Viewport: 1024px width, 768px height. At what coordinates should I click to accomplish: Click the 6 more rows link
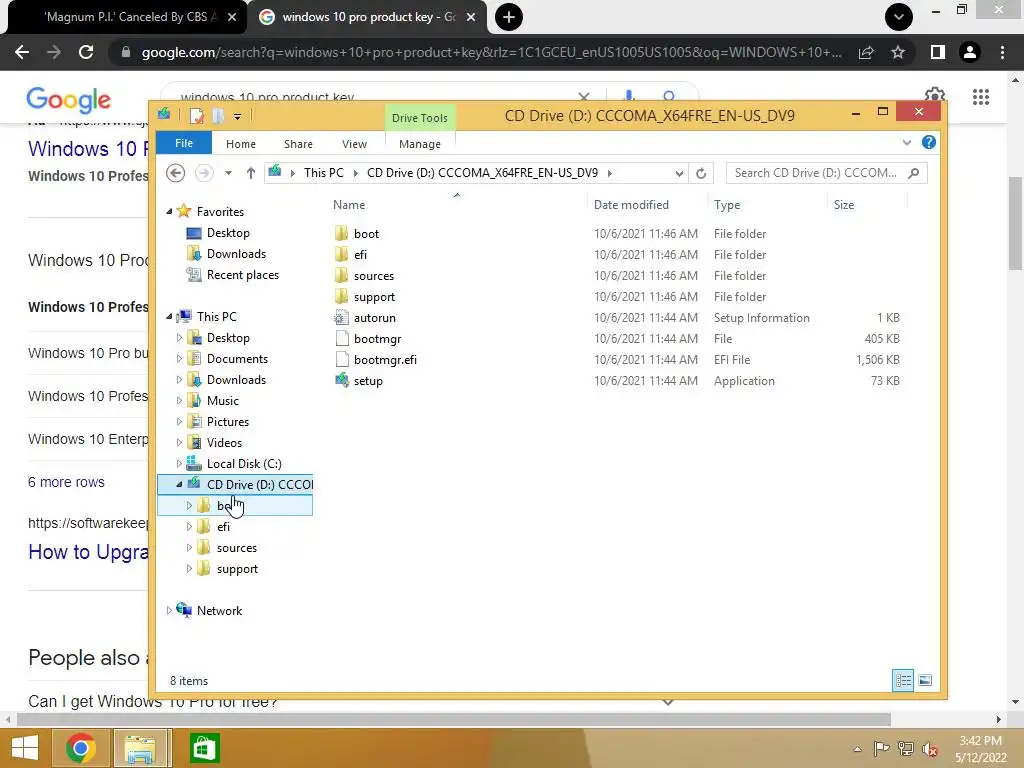click(66, 482)
